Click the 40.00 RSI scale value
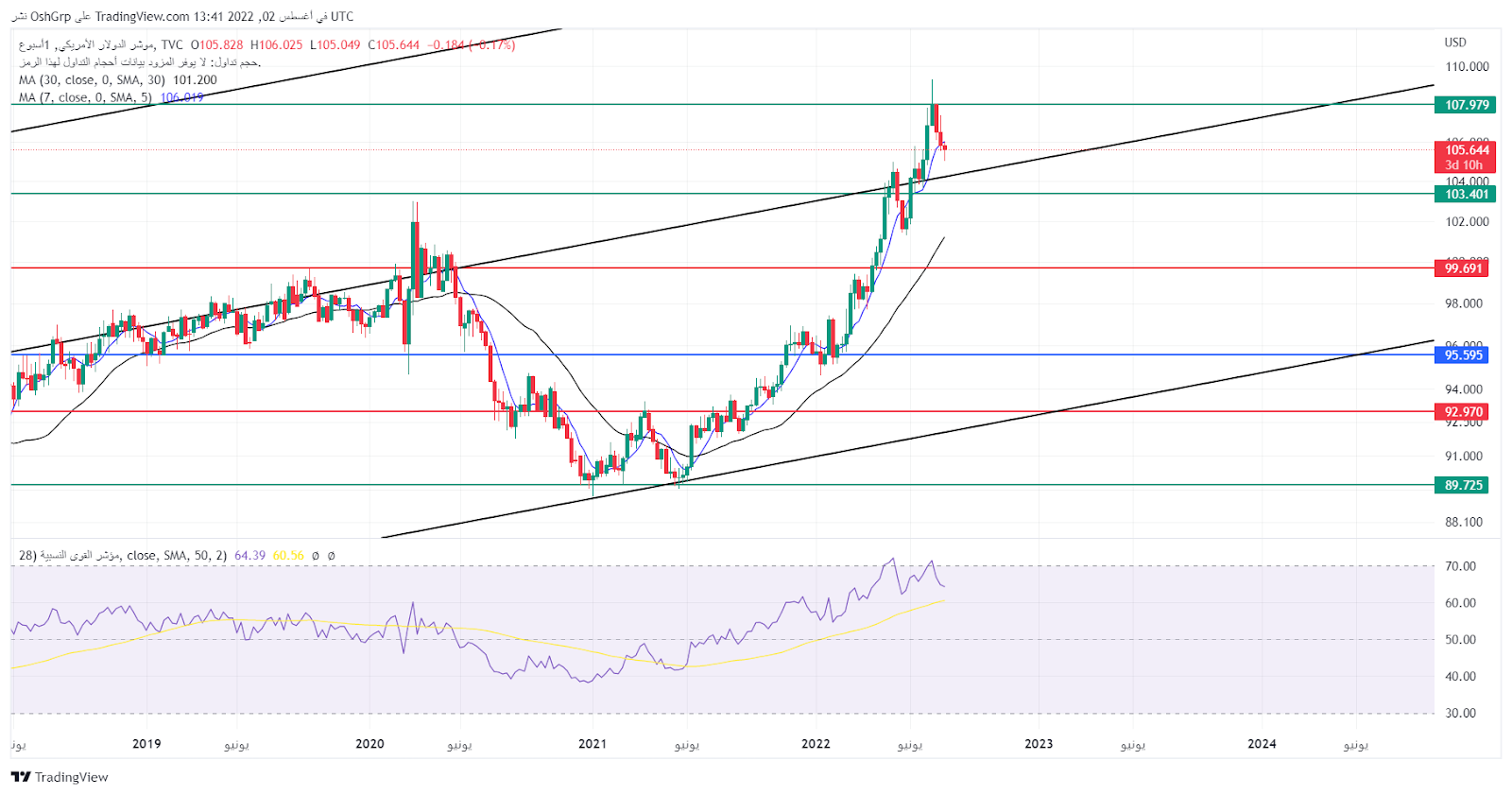 pyautogui.click(x=1461, y=677)
